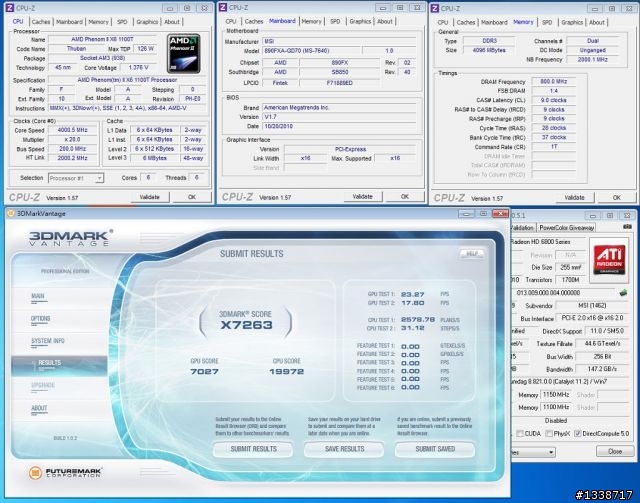Image resolution: width=640 pixels, height=503 pixels.
Task: Click the screenshot camera icon in GPU-Z
Action: [627, 227]
